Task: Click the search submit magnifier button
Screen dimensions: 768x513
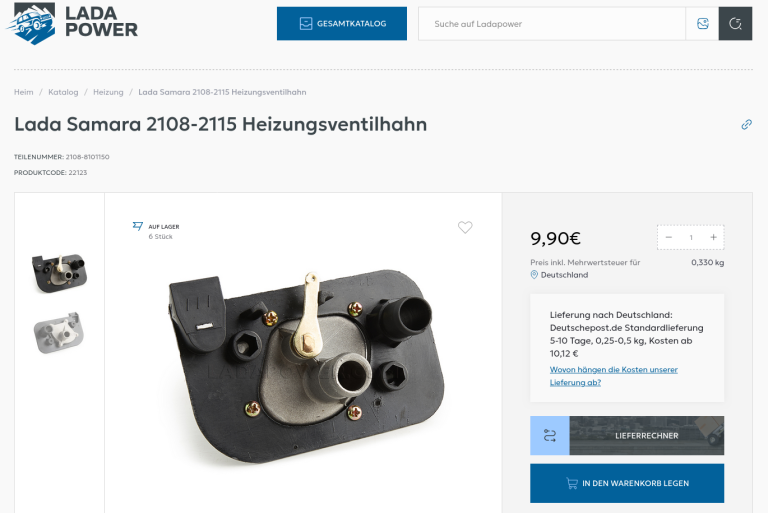Action: click(x=735, y=24)
